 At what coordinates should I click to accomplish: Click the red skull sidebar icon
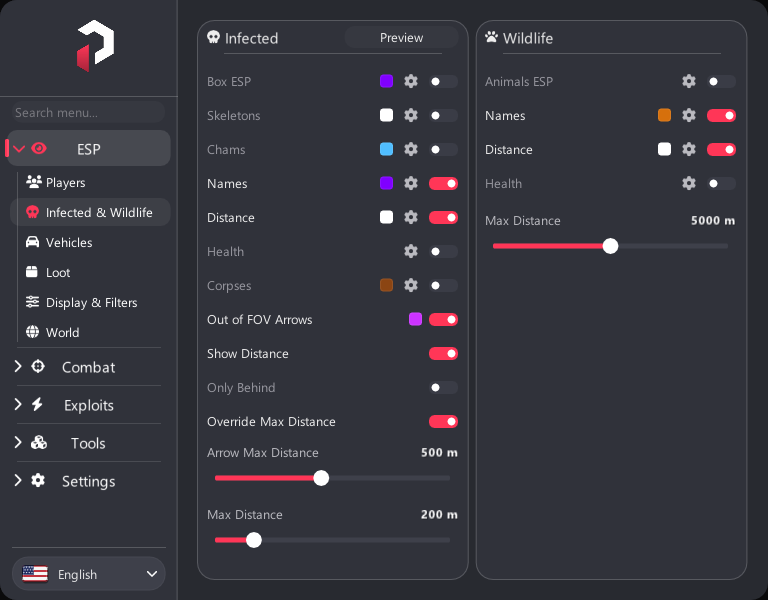pos(32,212)
